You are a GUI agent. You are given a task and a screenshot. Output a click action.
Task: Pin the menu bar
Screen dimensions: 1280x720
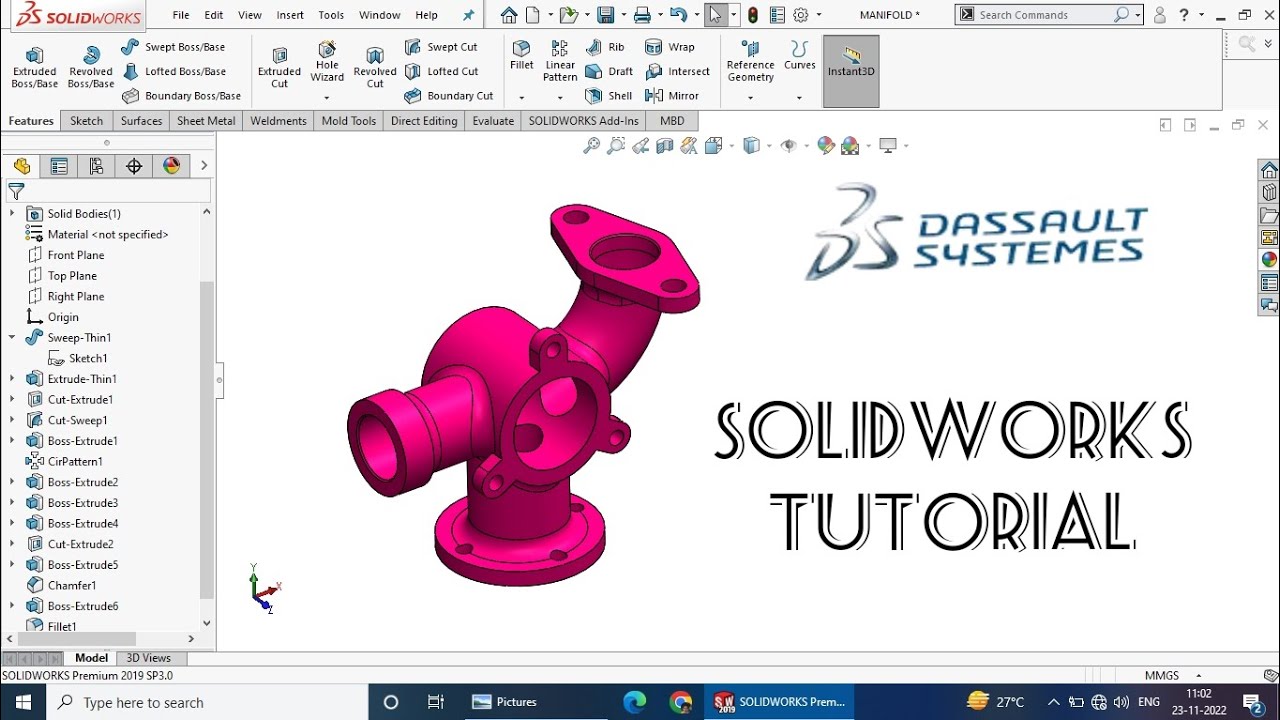click(468, 15)
